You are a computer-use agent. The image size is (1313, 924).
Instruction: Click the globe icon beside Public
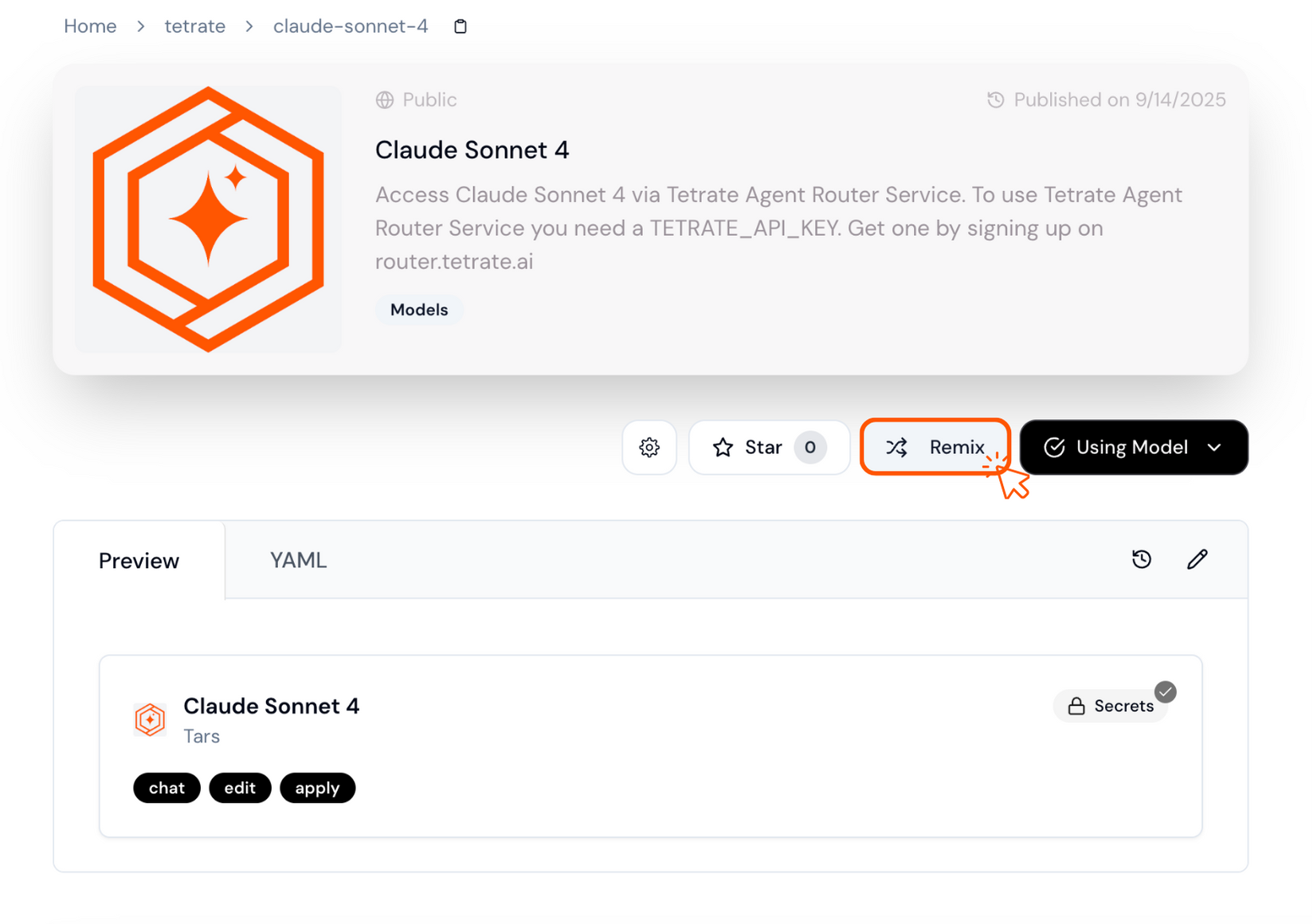click(385, 100)
